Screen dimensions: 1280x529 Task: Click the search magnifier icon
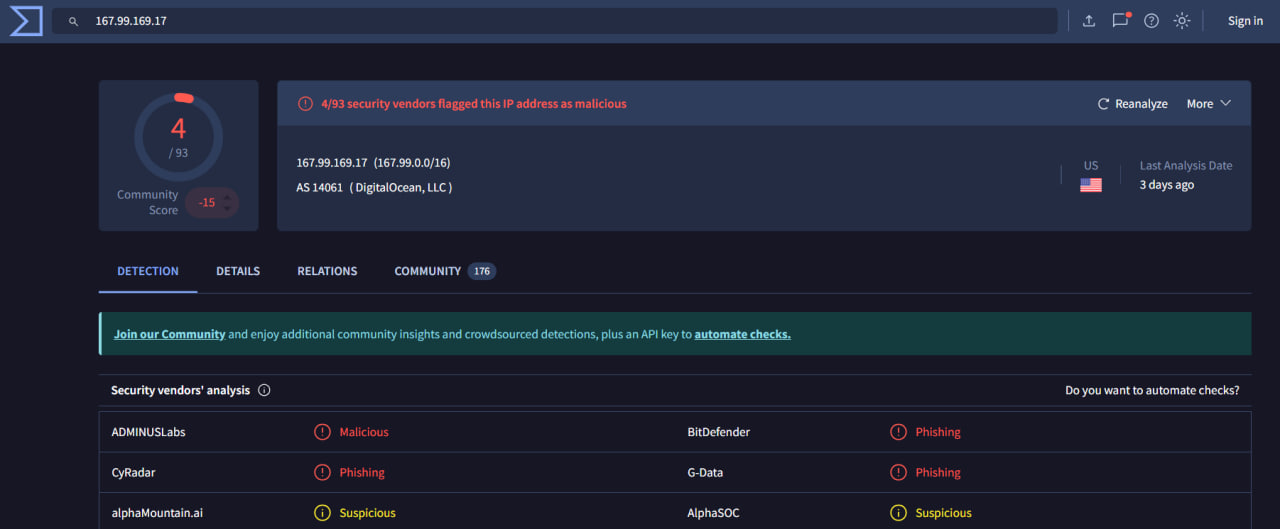point(73,21)
